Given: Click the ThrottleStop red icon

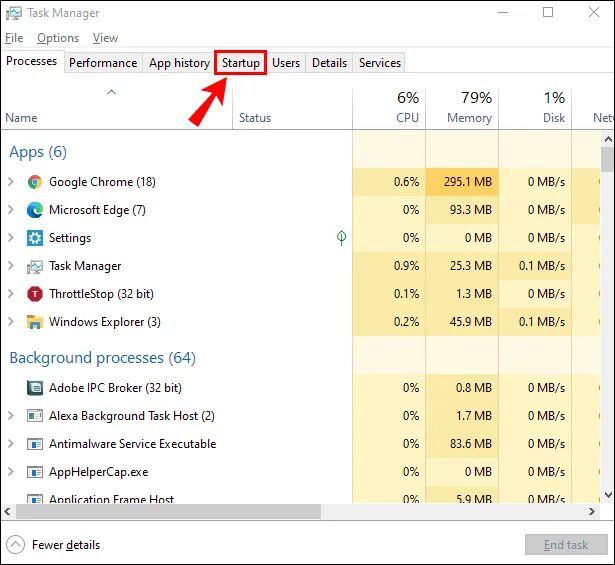Looking at the screenshot, I should (35, 294).
